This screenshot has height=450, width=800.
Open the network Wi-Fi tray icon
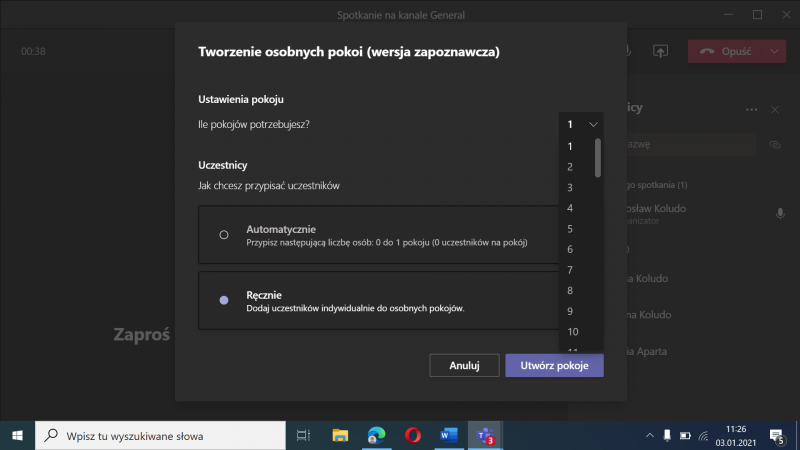(x=704, y=436)
